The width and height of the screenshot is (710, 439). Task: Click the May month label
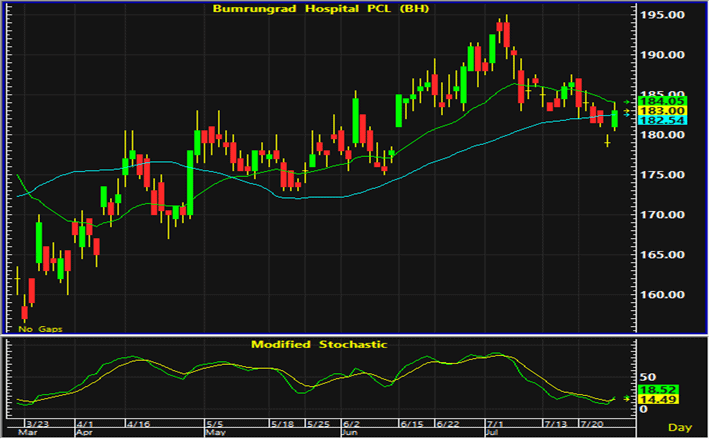pyautogui.click(x=216, y=433)
